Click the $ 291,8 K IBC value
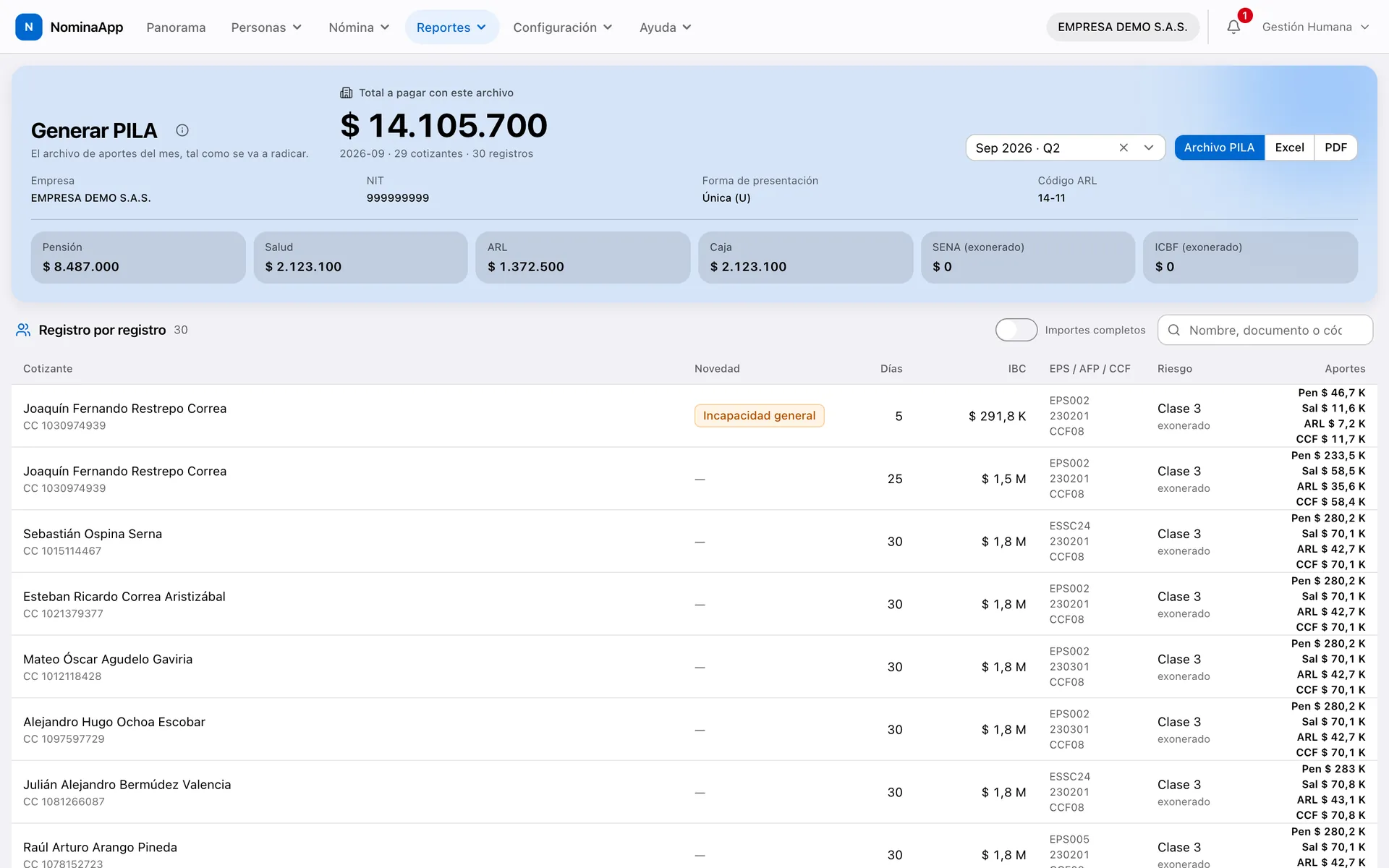The image size is (1389, 868). [x=997, y=416]
